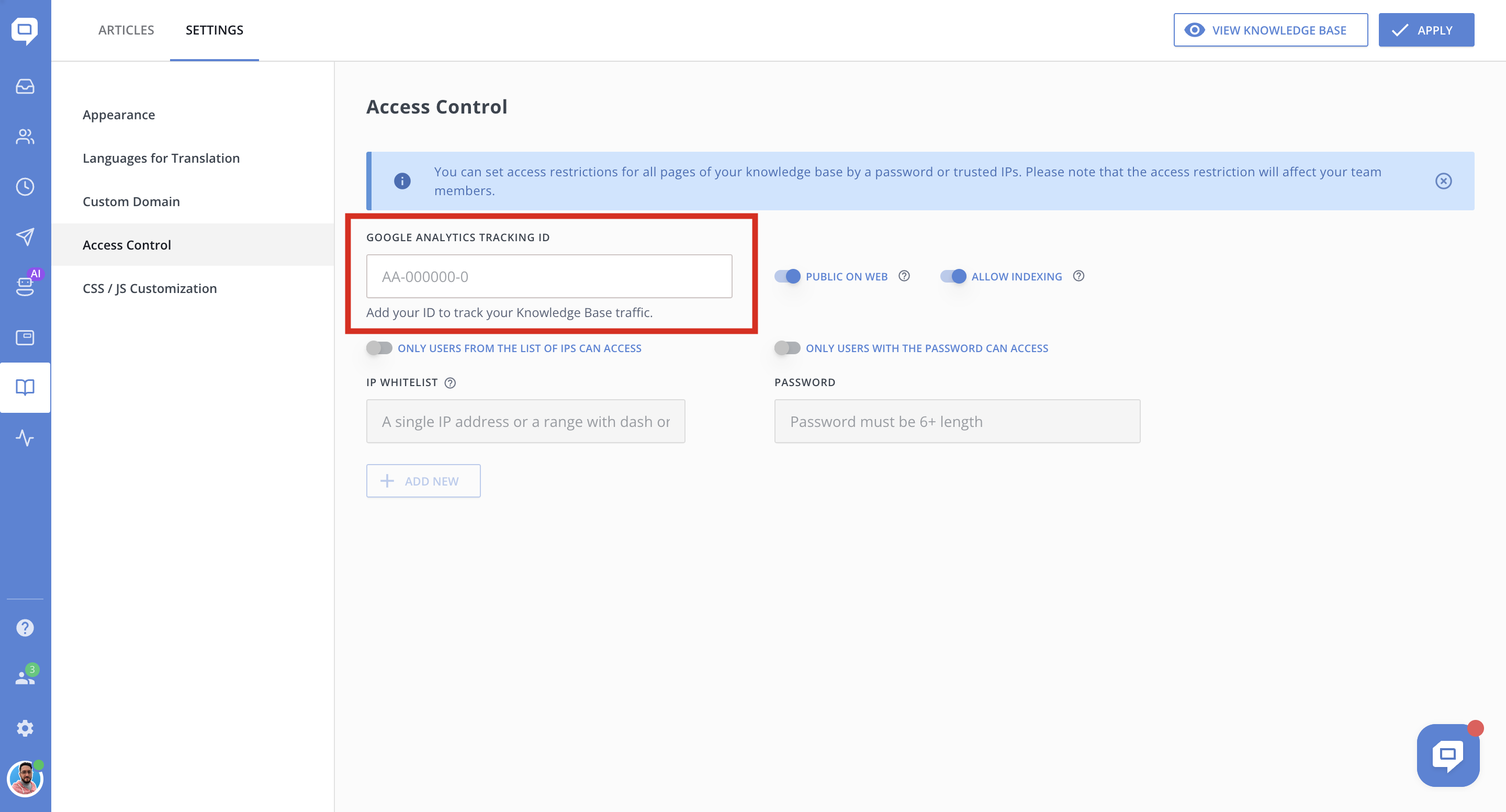
Task: Click View Knowledge Base button
Action: (1270, 30)
